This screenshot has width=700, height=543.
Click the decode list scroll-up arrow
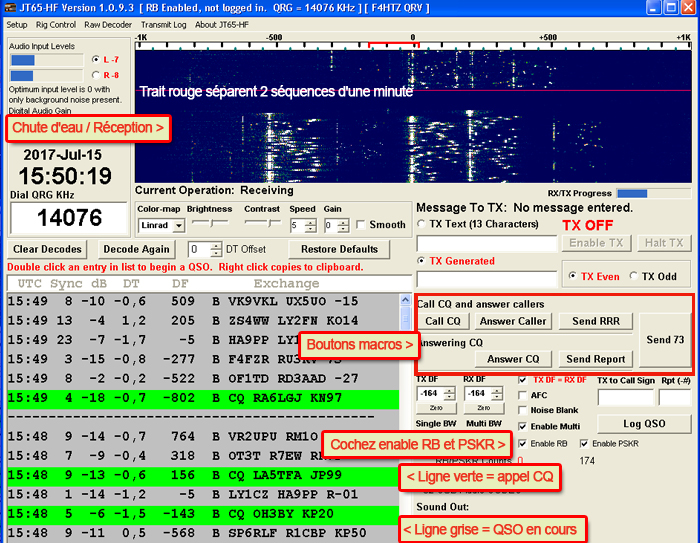coord(405,300)
